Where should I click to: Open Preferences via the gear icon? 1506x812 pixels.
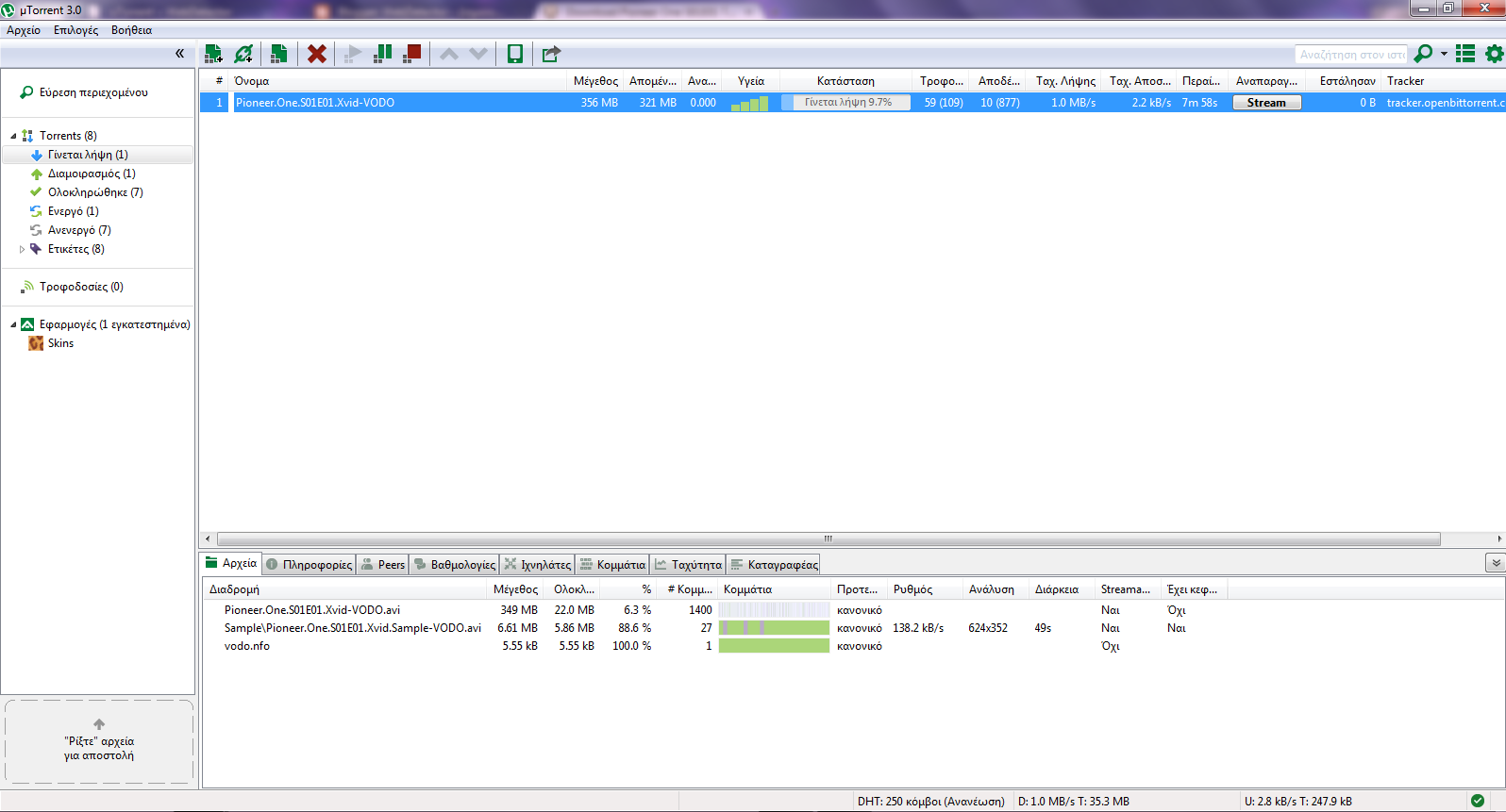(x=1494, y=54)
